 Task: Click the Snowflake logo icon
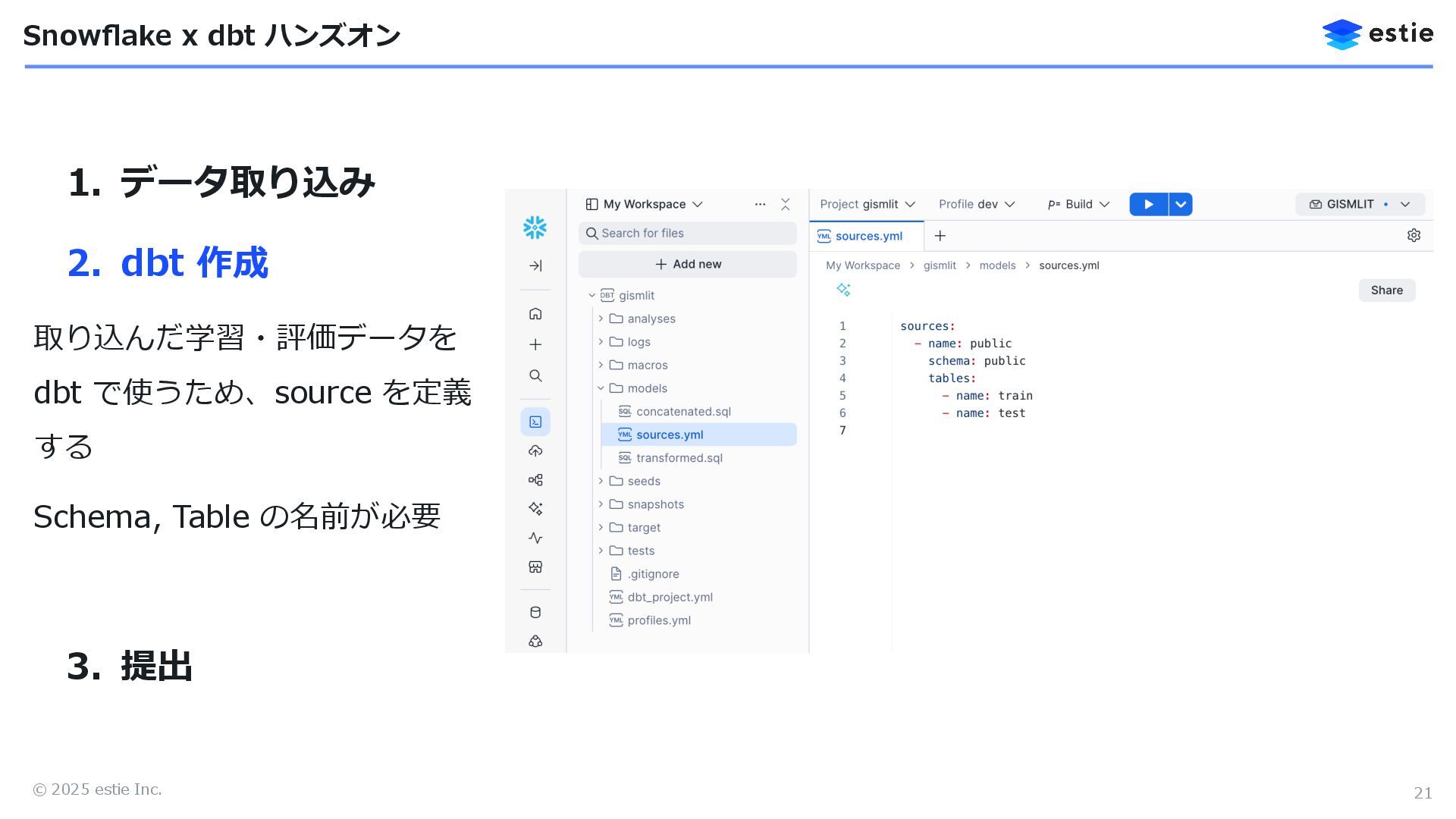tap(535, 227)
